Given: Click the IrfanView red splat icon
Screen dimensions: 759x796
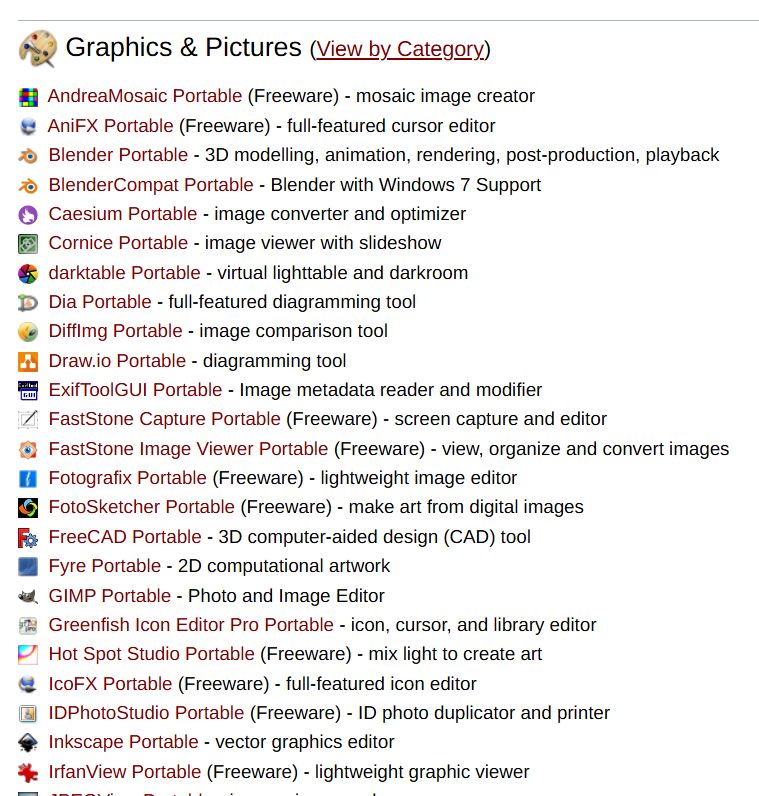Looking at the screenshot, I should coord(28,773).
